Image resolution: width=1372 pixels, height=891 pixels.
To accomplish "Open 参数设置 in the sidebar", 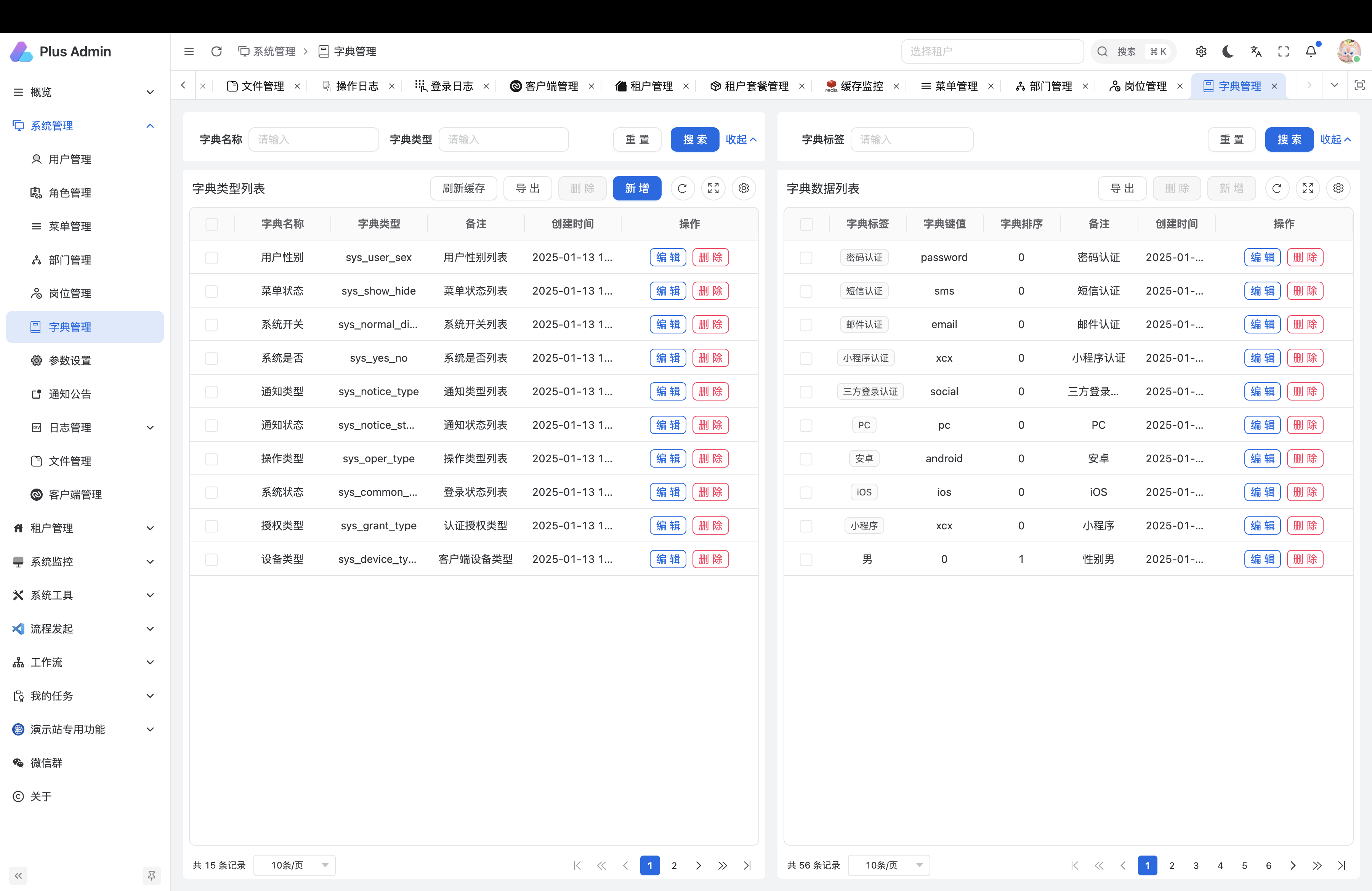I will [70, 361].
